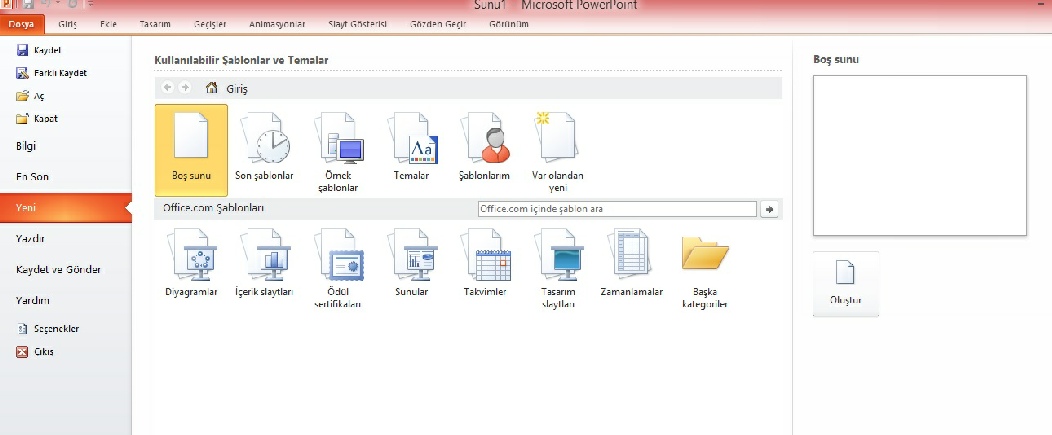
Task: Click Boş sunu preview thumbnail
Action: click(920, 156)
